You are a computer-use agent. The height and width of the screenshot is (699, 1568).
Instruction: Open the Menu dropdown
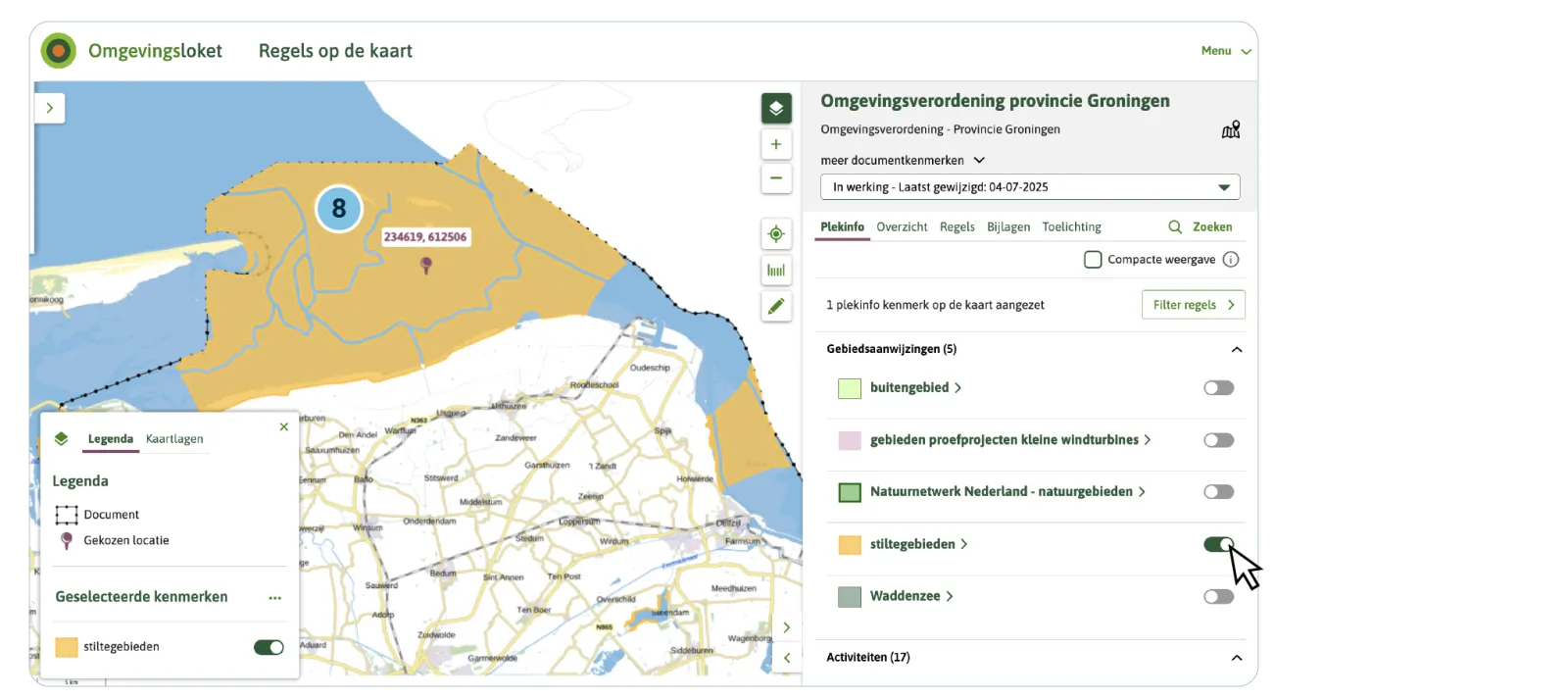[1226, 51]
